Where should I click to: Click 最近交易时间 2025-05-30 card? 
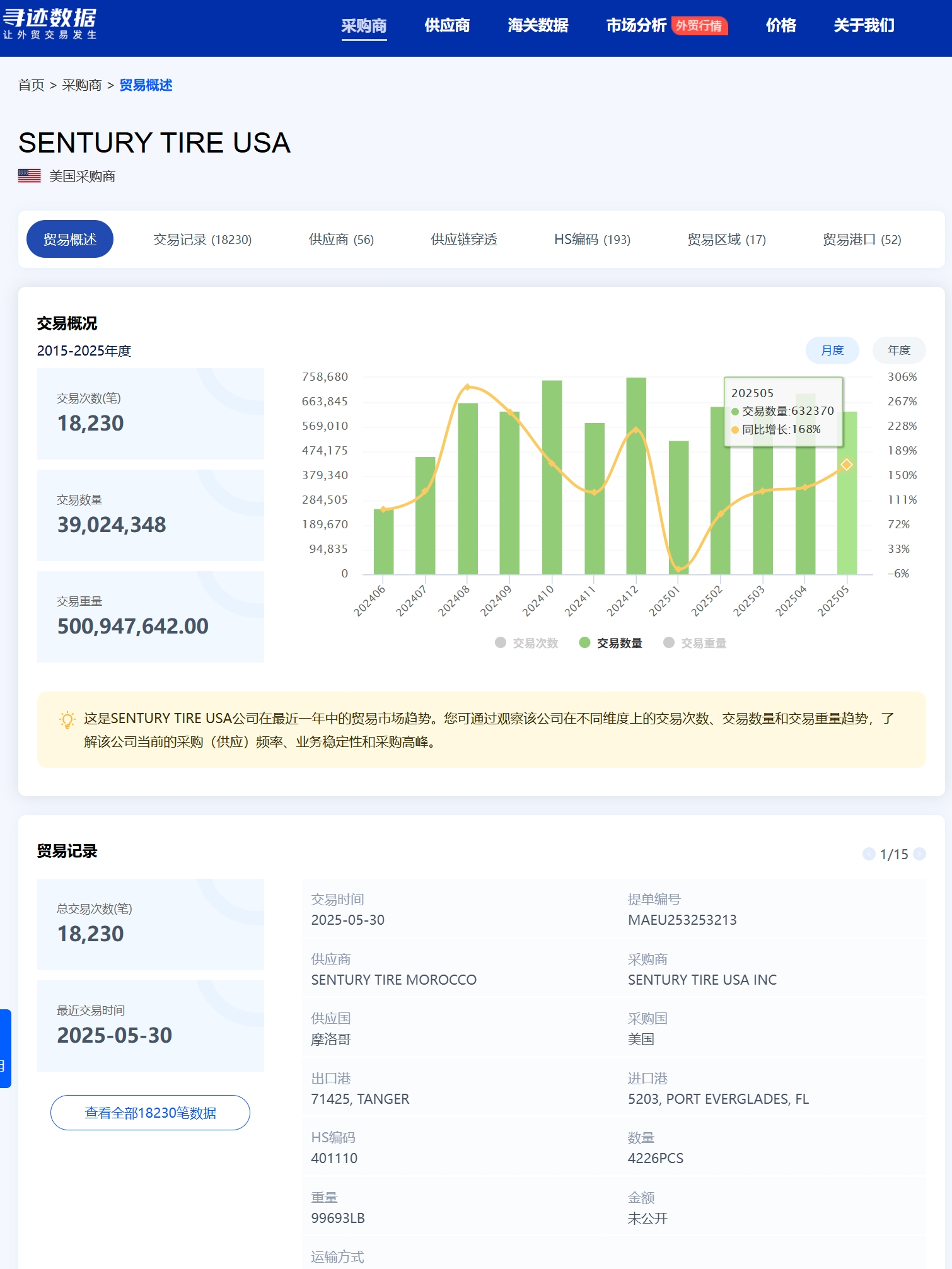(x=151, y=1026)
